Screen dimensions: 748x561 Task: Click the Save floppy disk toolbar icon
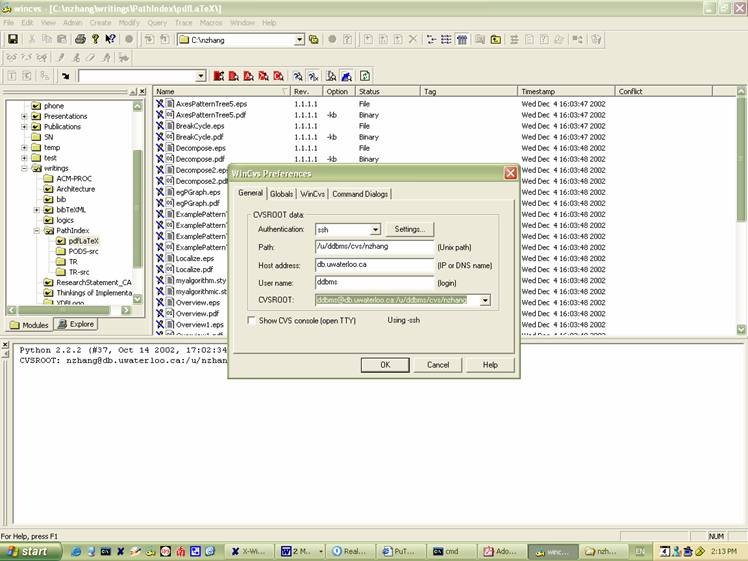coord(13,39)
